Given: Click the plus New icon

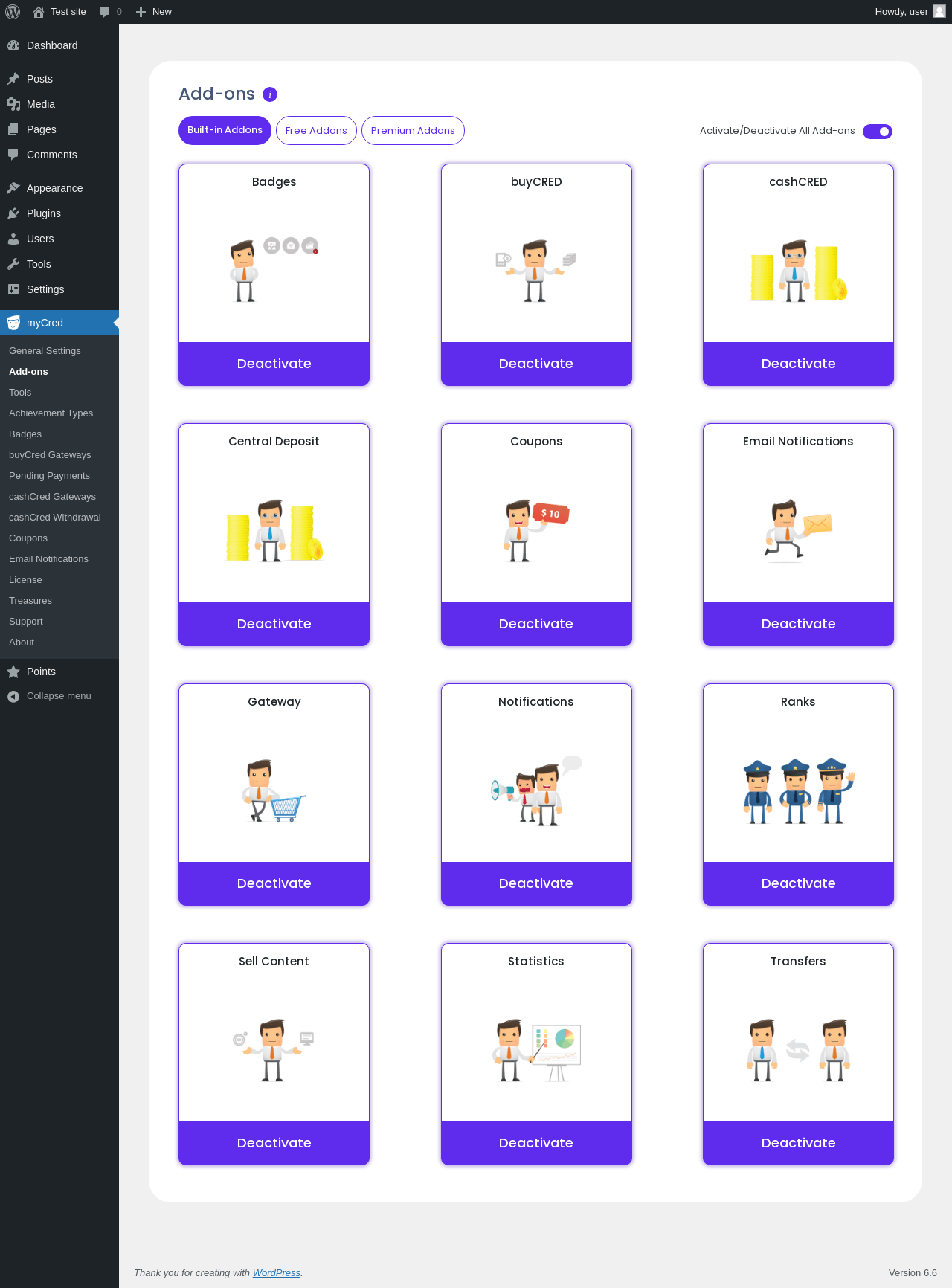Looking at the screenshot, I should click(141, 12).
